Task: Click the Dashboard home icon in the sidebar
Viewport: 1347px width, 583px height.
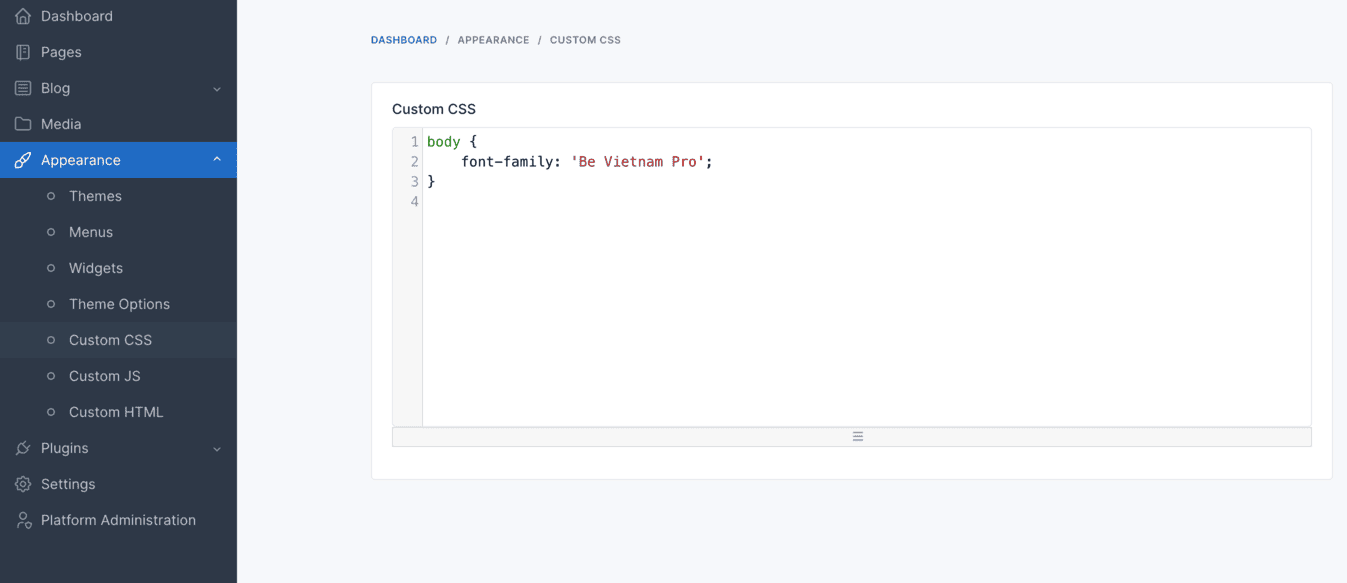Action: (x=22, y=16)
